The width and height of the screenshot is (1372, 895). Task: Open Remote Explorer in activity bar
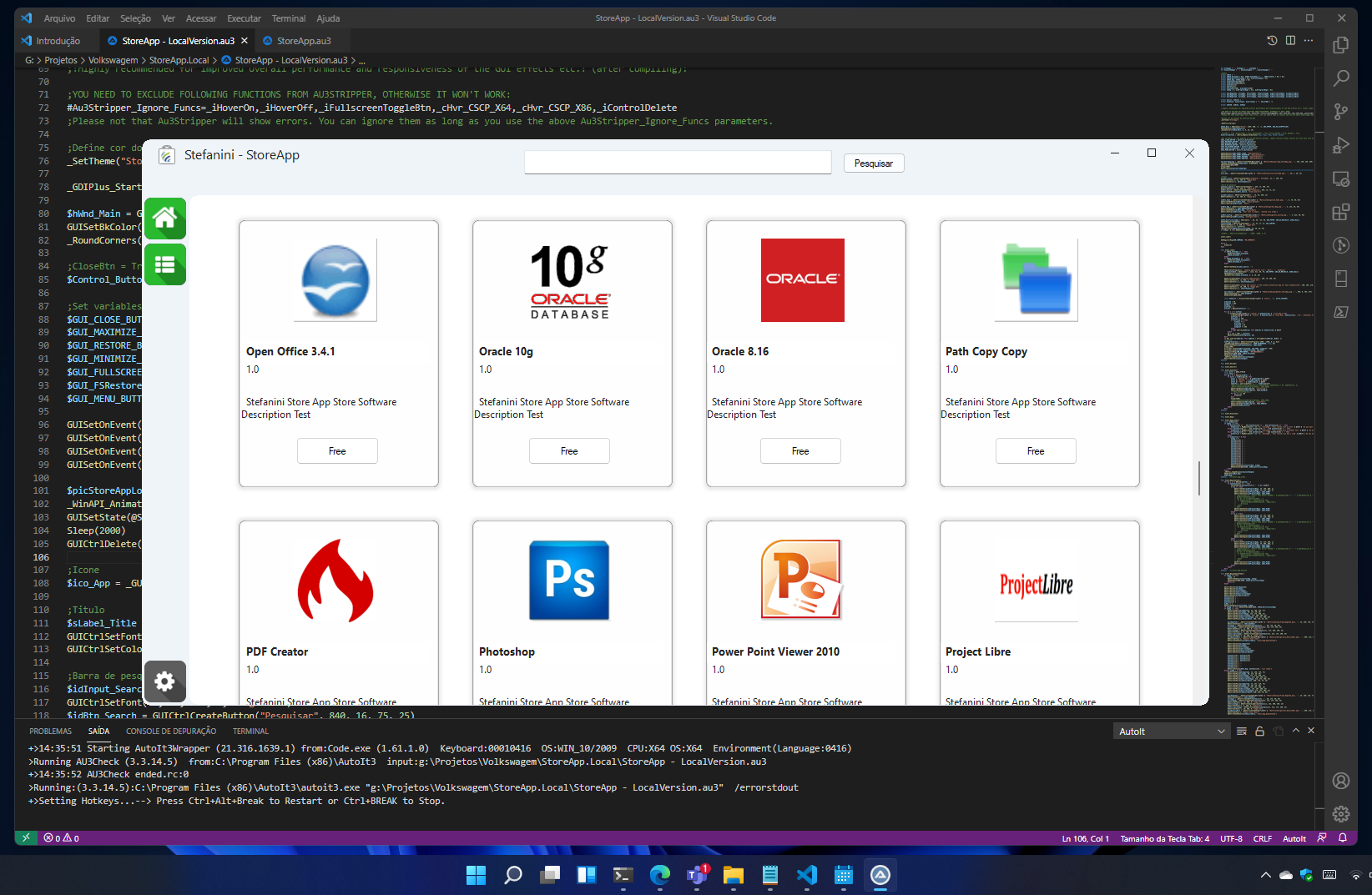(x=1341, y=178)
